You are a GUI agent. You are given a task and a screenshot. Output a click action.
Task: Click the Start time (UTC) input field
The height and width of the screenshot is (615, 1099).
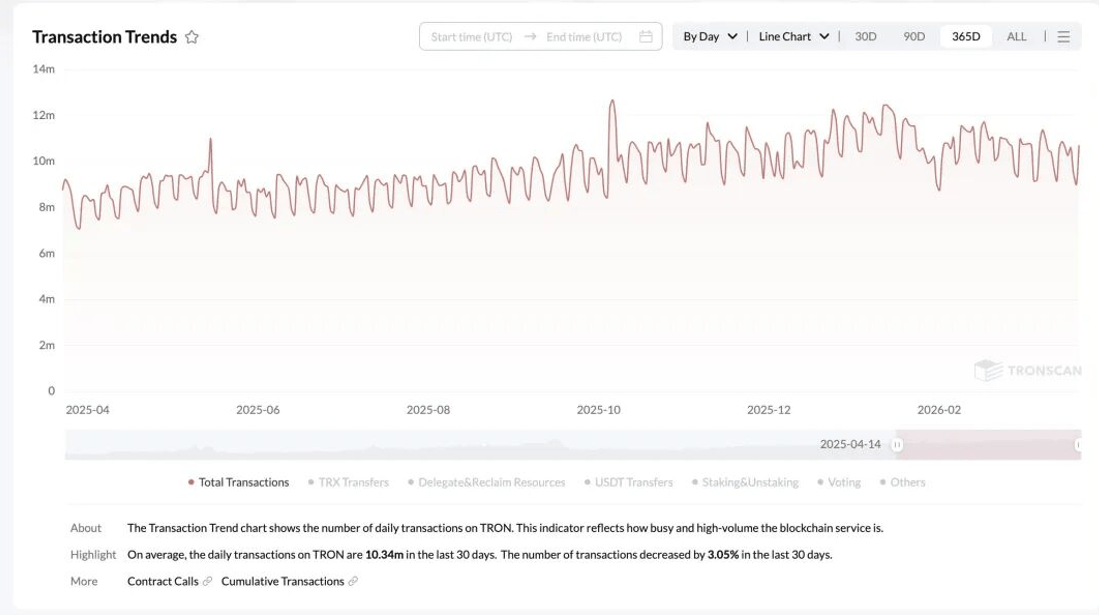472,37
